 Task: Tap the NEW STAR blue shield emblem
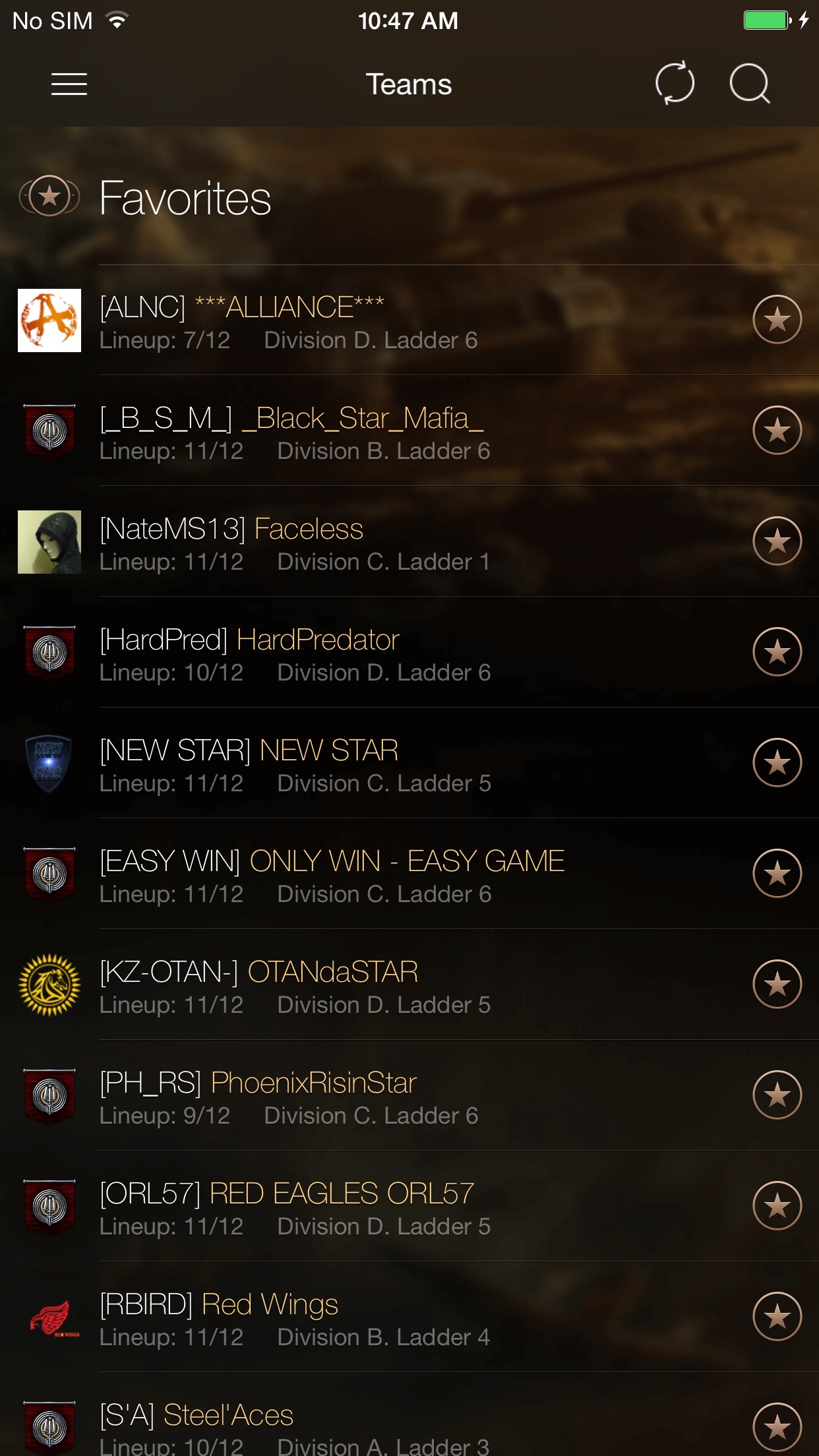pyautogui.click(x=49, y=764)
